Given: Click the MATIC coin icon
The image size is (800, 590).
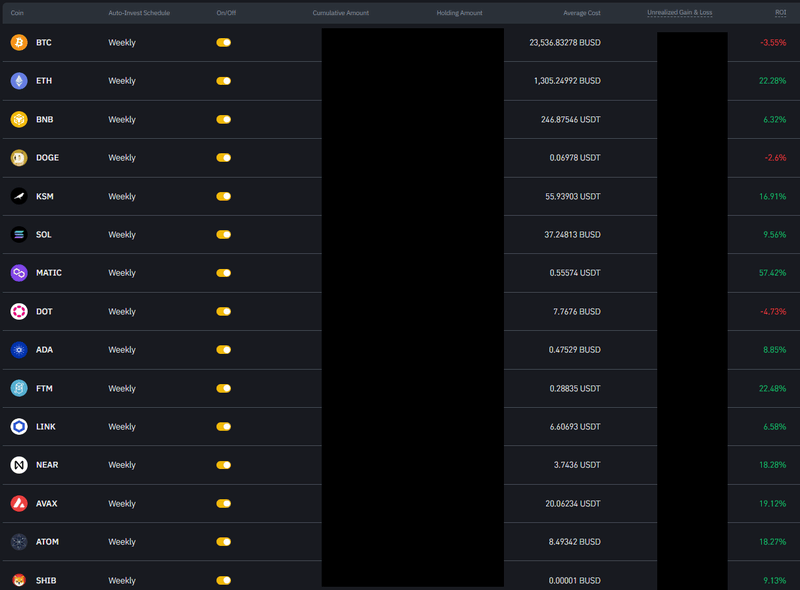Looking at the screenshot, I should click(19, 273).
